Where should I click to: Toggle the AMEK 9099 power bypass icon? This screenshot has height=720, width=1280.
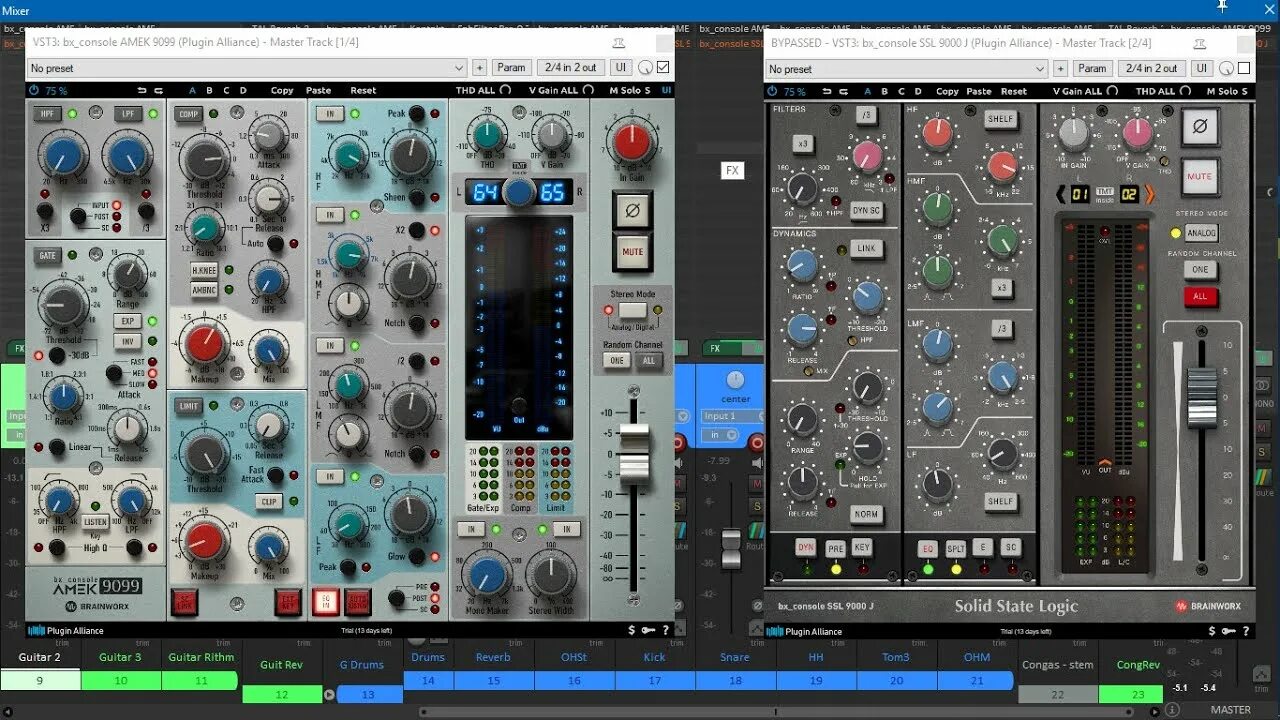[33, 91]
